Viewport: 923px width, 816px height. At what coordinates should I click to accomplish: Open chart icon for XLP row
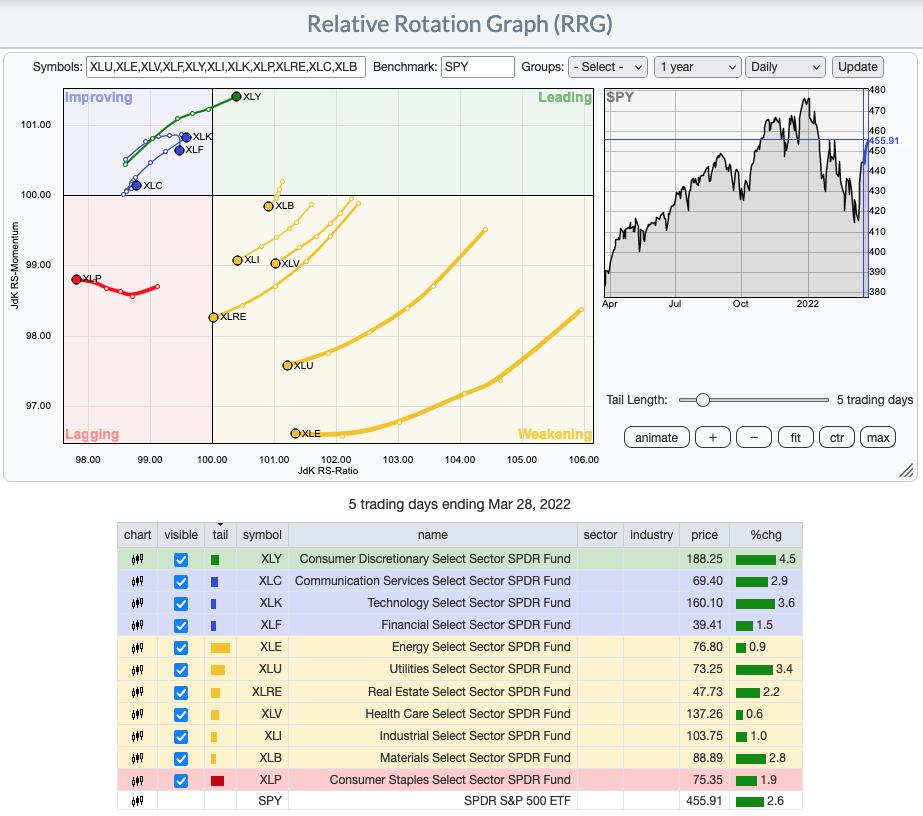coord(137,781)
